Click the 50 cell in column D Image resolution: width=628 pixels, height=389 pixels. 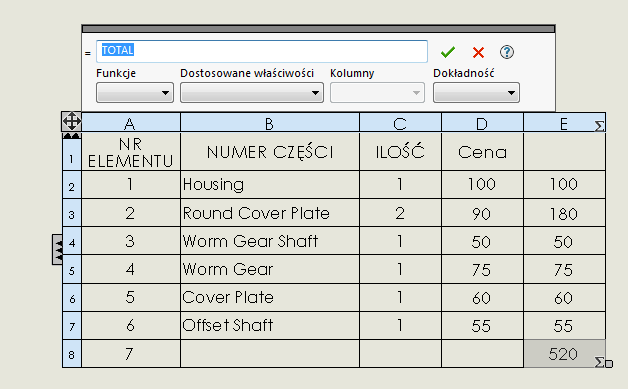pyautogui.click(x=483, y=241)
